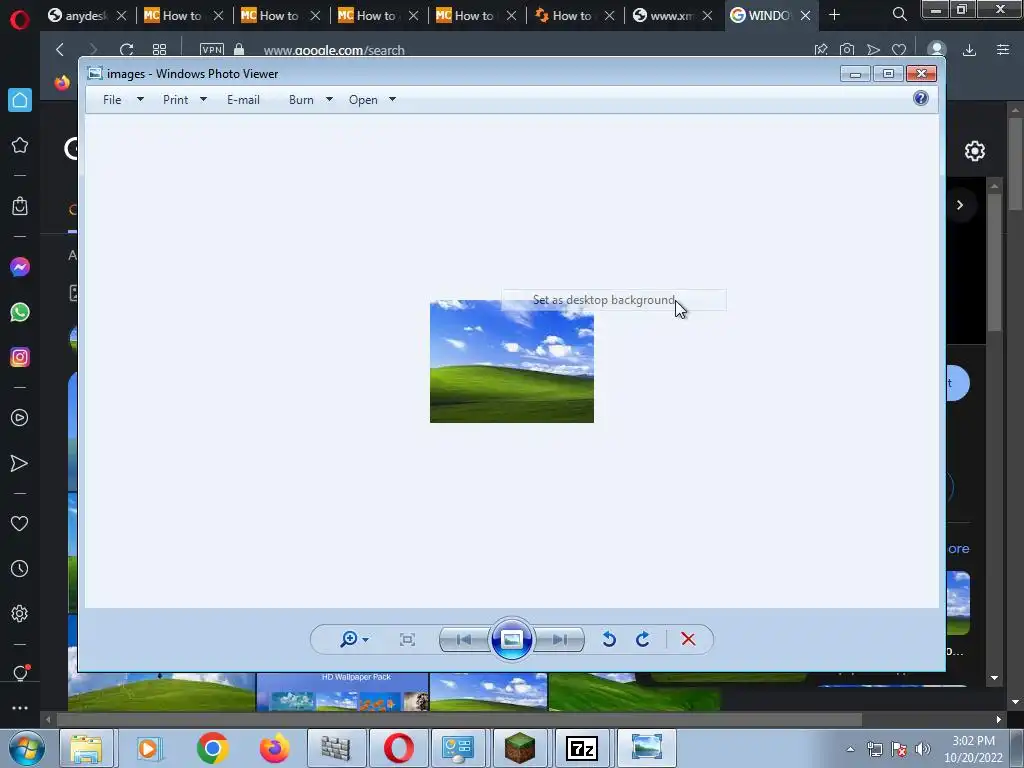Screen dimensions: 1024x768
Task: Click the Fit to window icon
Action: coord(407,639)
